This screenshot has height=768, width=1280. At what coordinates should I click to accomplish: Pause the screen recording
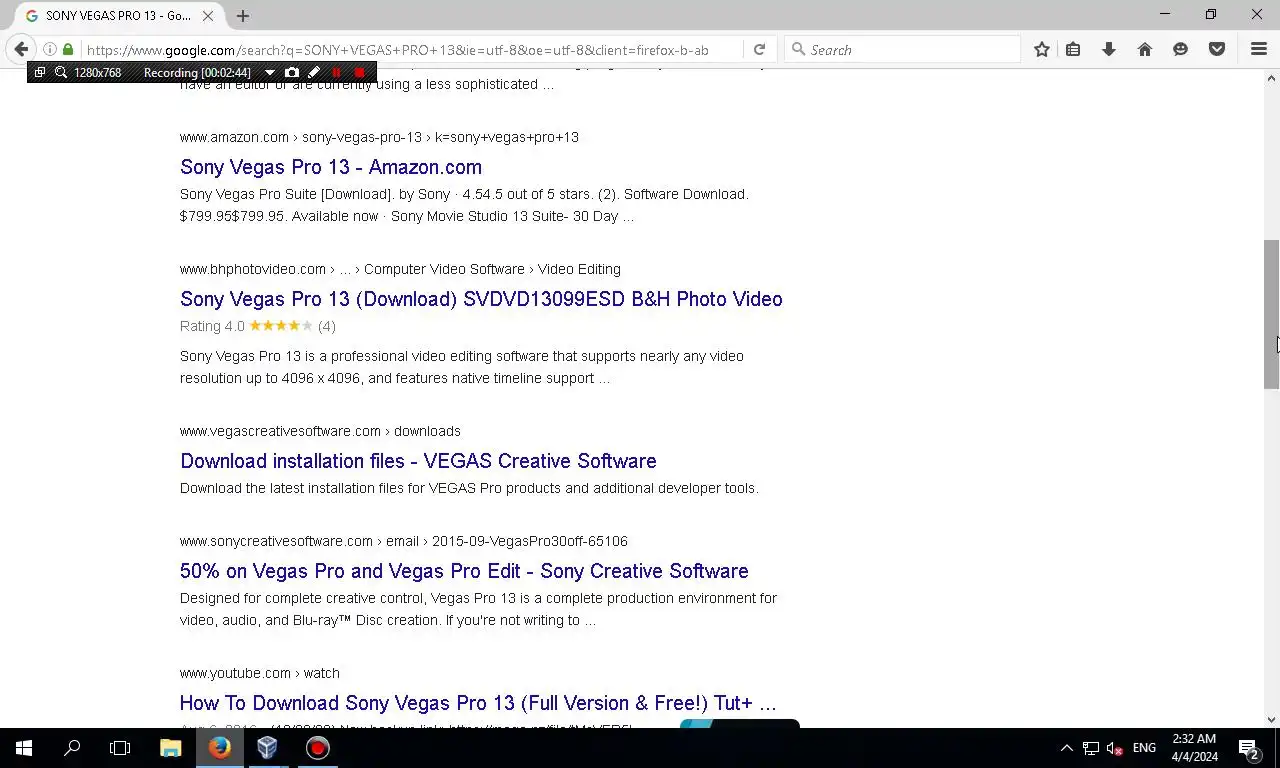(x=336, y=72)
